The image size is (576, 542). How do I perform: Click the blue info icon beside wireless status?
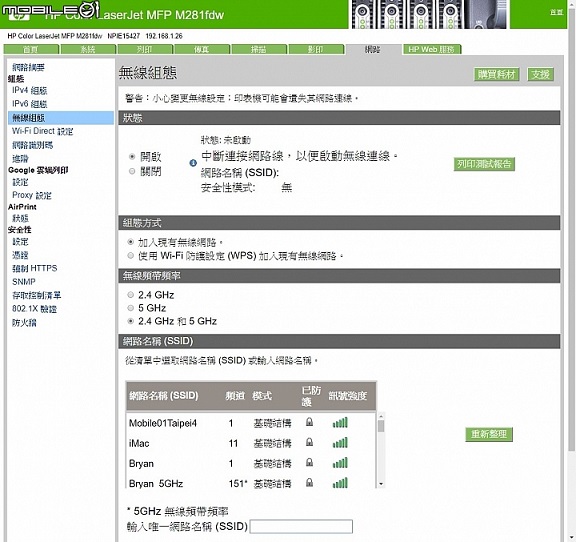(193, 163)
